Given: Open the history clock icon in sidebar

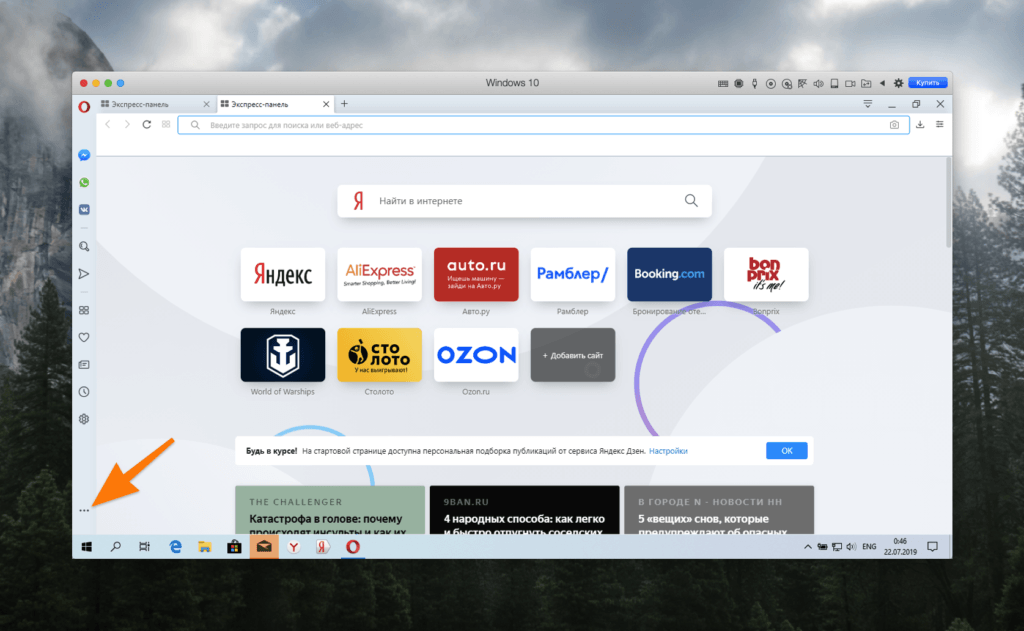Looking at the screenshot, I should click(84, 392).
